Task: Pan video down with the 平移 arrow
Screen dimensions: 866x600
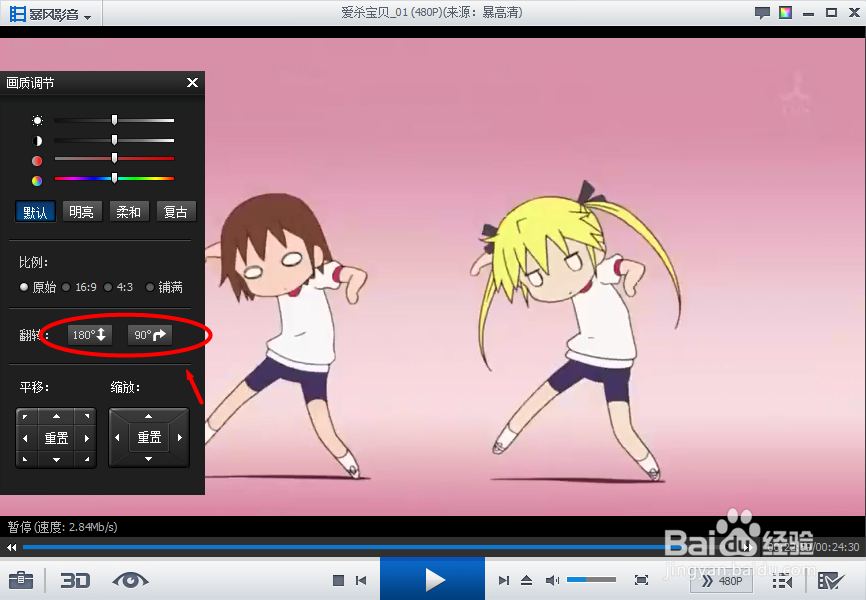Action: (x=56, y=460)
